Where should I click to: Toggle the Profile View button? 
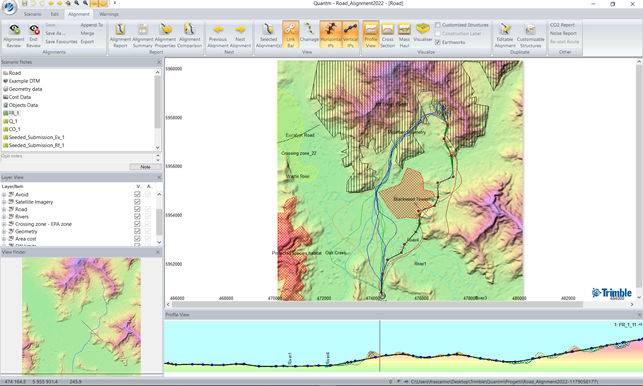pyautogui.click(x=370, y=34)
